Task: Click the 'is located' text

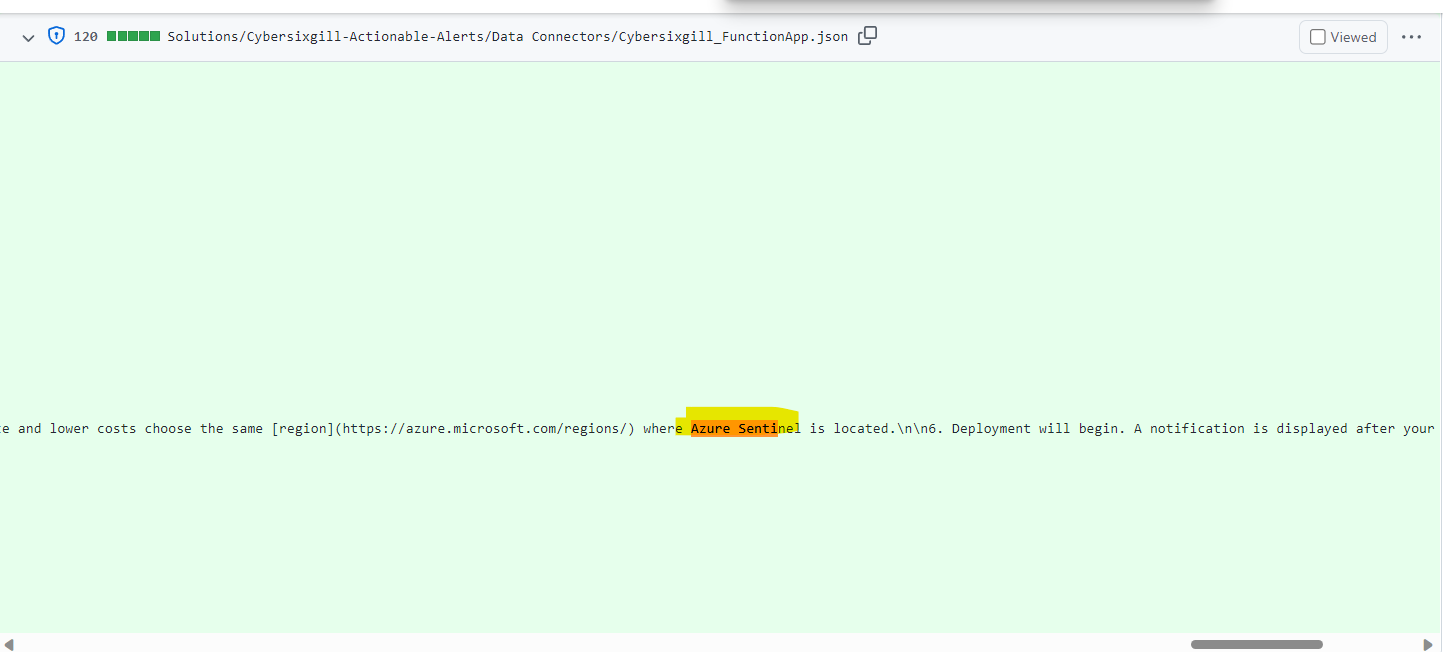Action: click(849, 428)
